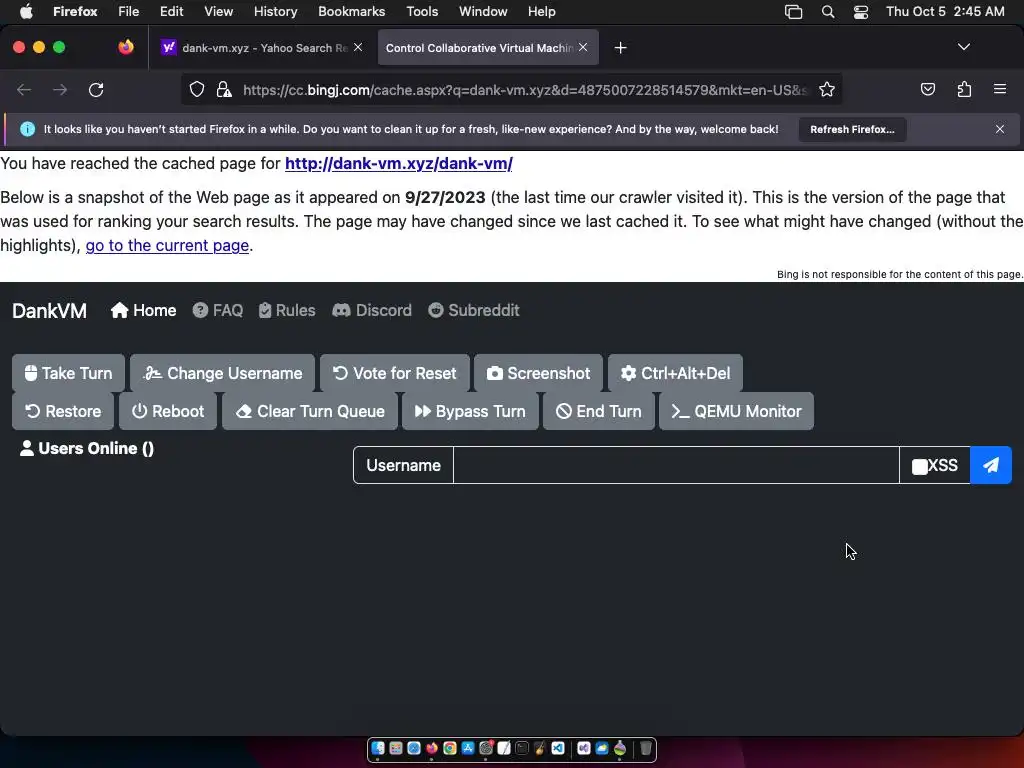Expand the list all tabs chevron
Screen dimensions: 1024x768
(x=963, y=47)
